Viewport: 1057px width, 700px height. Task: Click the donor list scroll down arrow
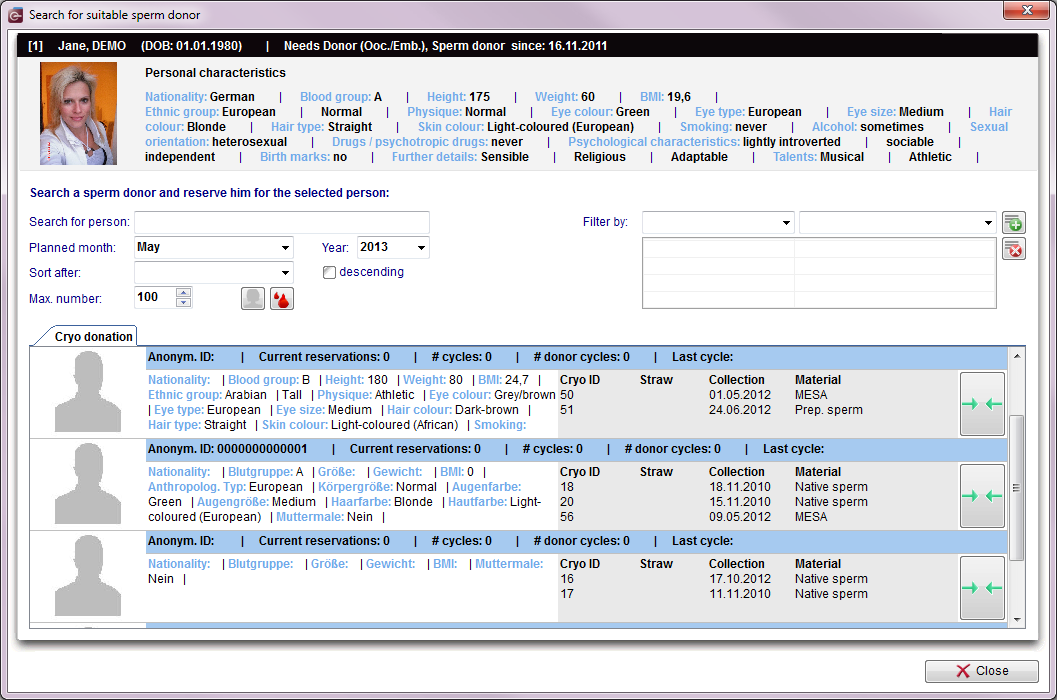click(1017, 620)
